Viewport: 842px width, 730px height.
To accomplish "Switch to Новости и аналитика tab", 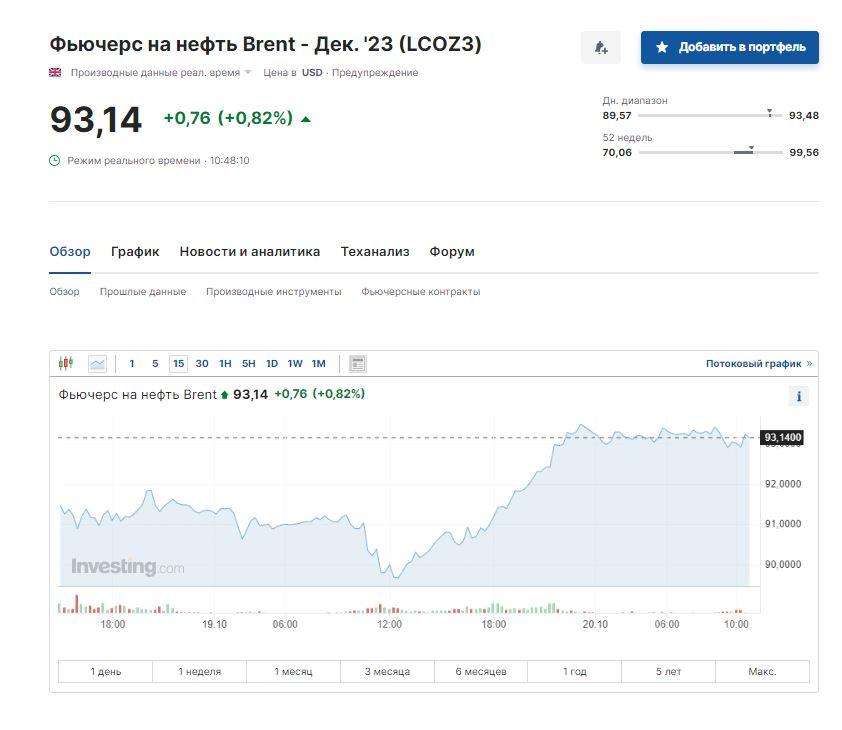I will 250,252.
